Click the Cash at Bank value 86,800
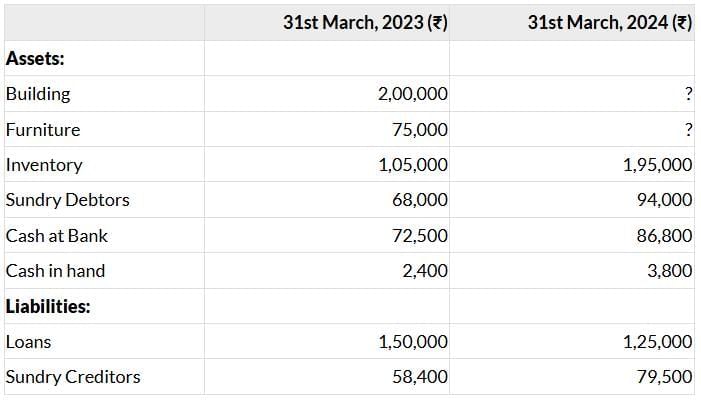The height and width of the screenshot is (401, 701). pos(664,236)
